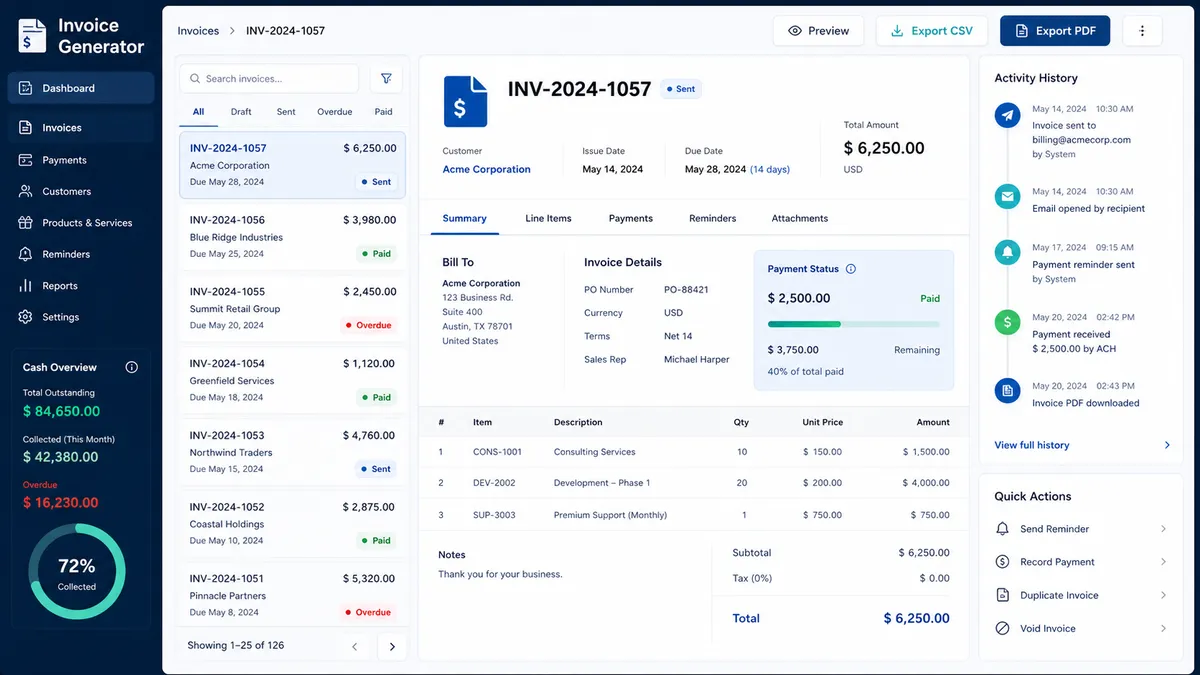Select the Sent filter tab

(x=286, y=111)
